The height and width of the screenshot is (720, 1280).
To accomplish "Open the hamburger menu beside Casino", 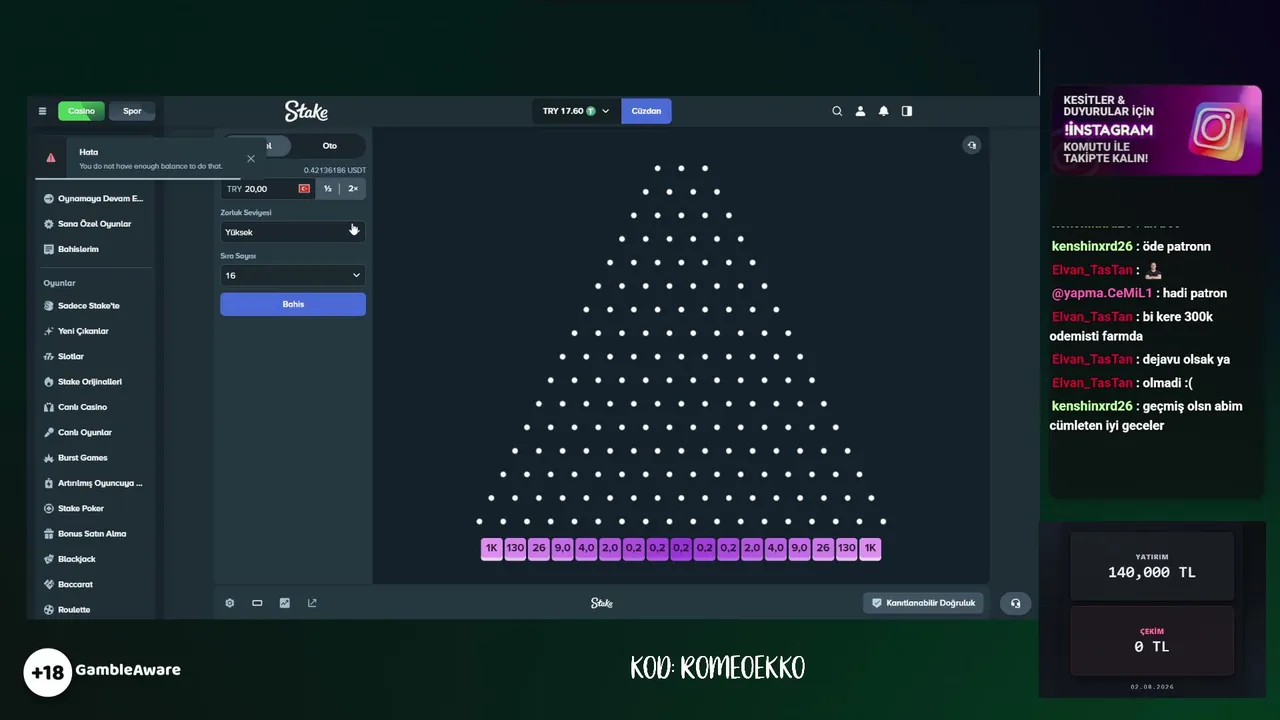I will point(42,111).
